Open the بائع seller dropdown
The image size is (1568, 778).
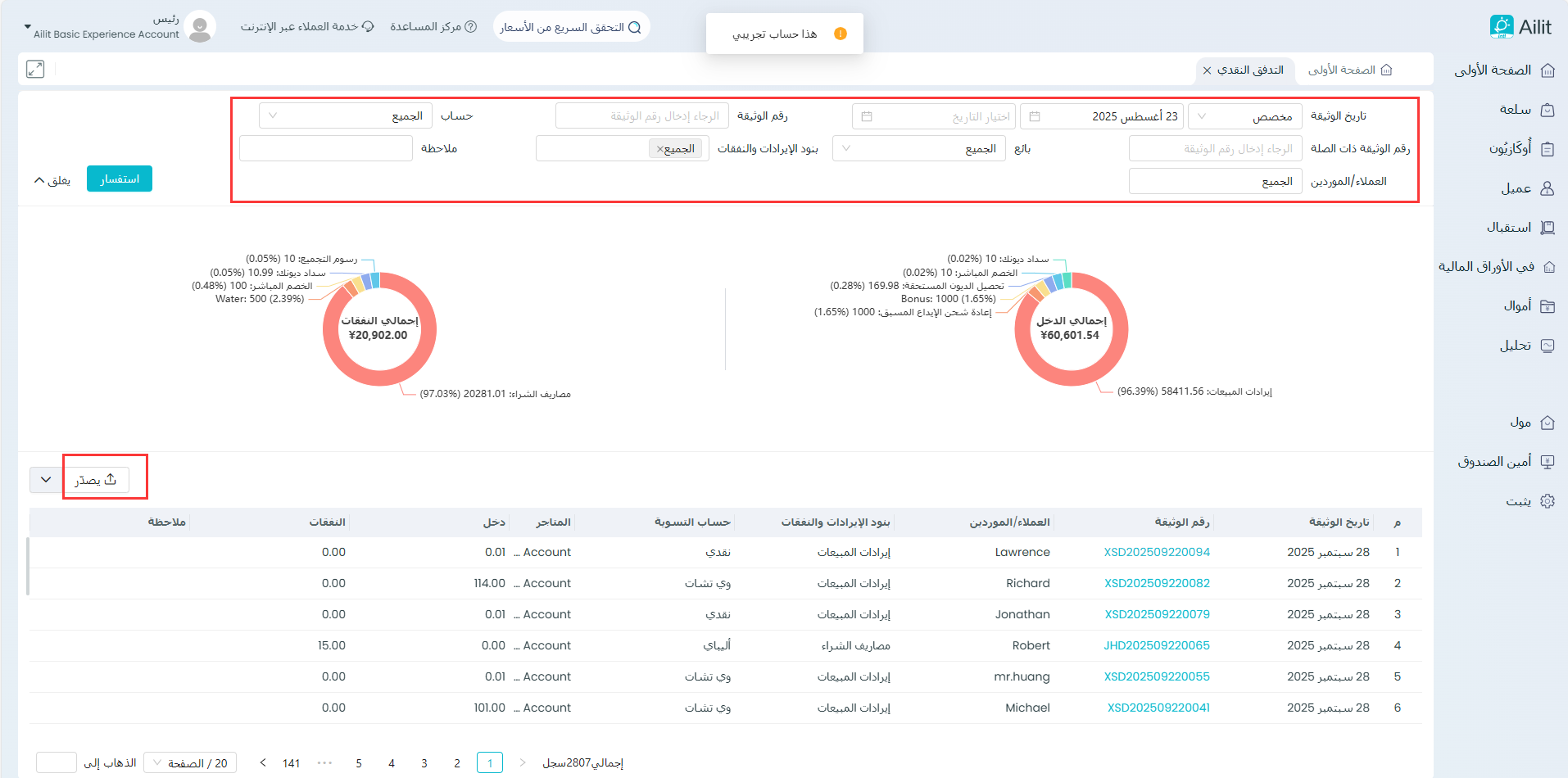tap(918, 149)
